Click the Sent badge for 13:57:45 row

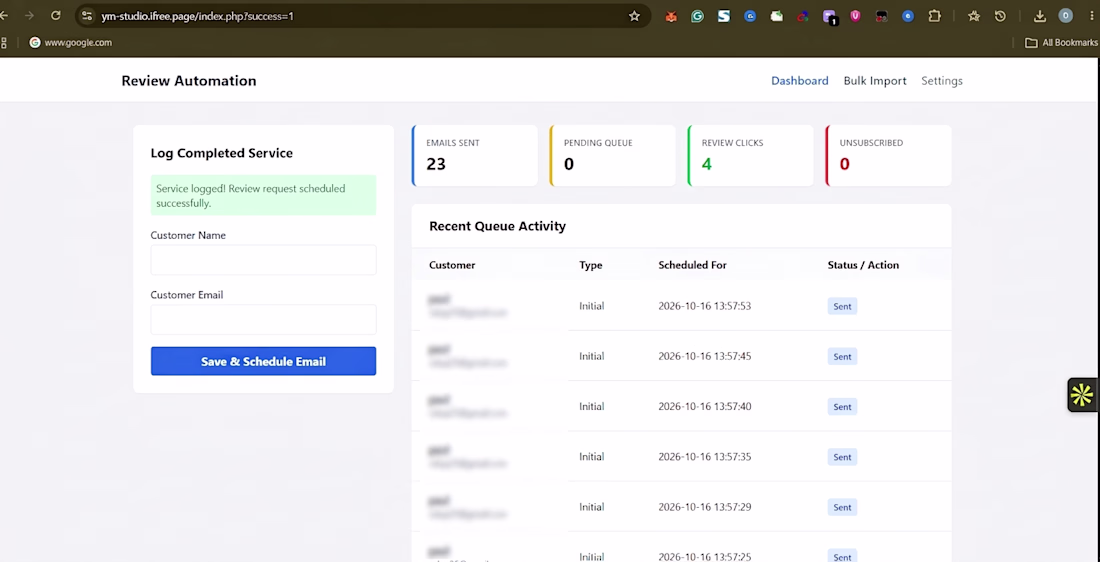pyautogui.click(x=842, y=356)
